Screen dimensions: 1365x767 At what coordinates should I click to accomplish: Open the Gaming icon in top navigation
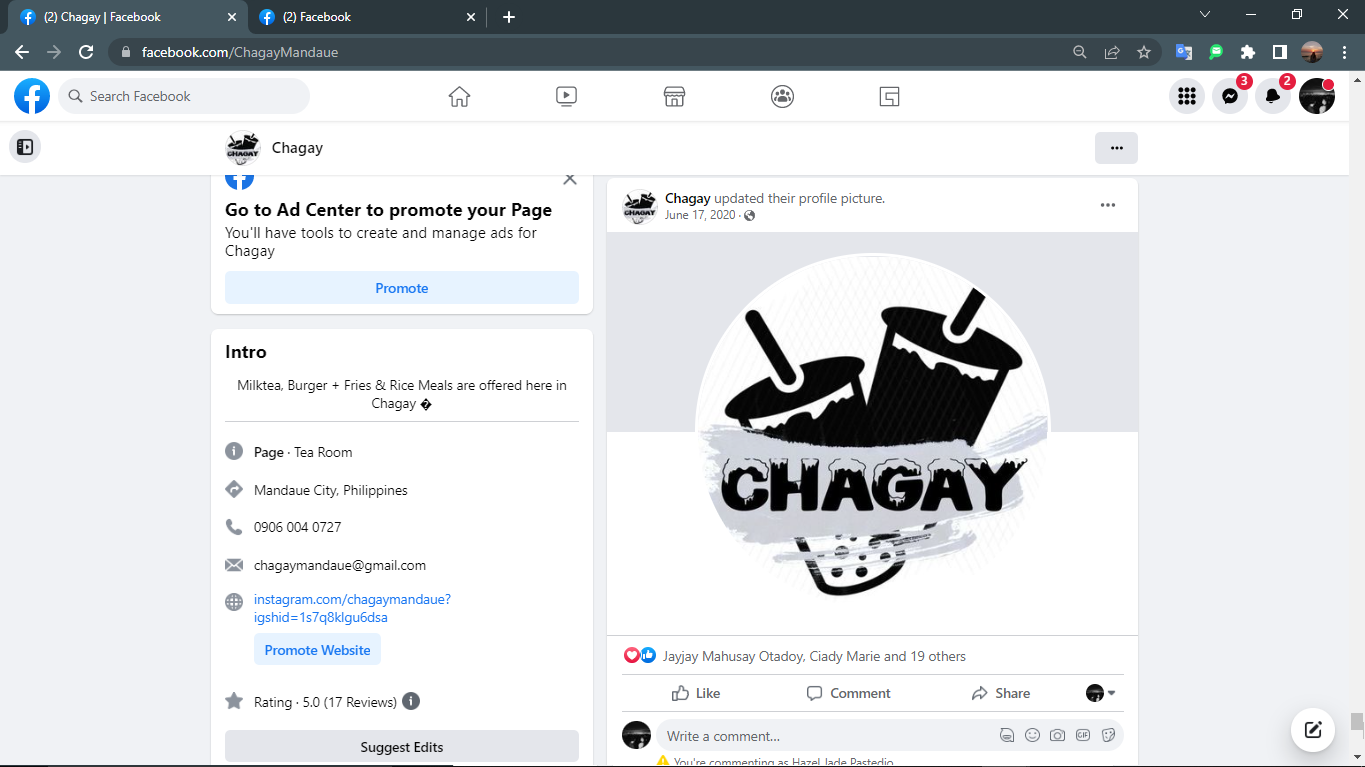(x=889, y=96)
